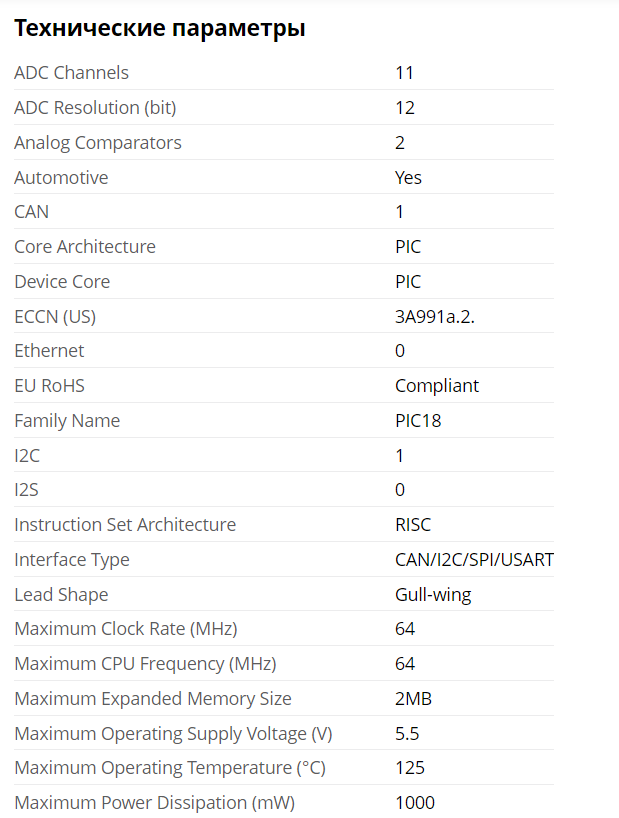
Task: Click the EU RoHS Compliant value
Action: coord(437,386)
